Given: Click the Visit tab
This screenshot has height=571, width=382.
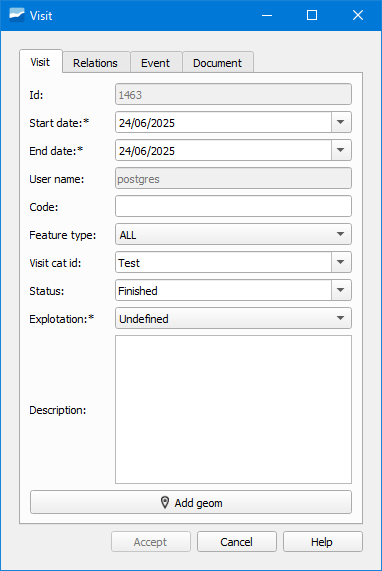Looking at the screenshot, I should (x=41, y=62).
